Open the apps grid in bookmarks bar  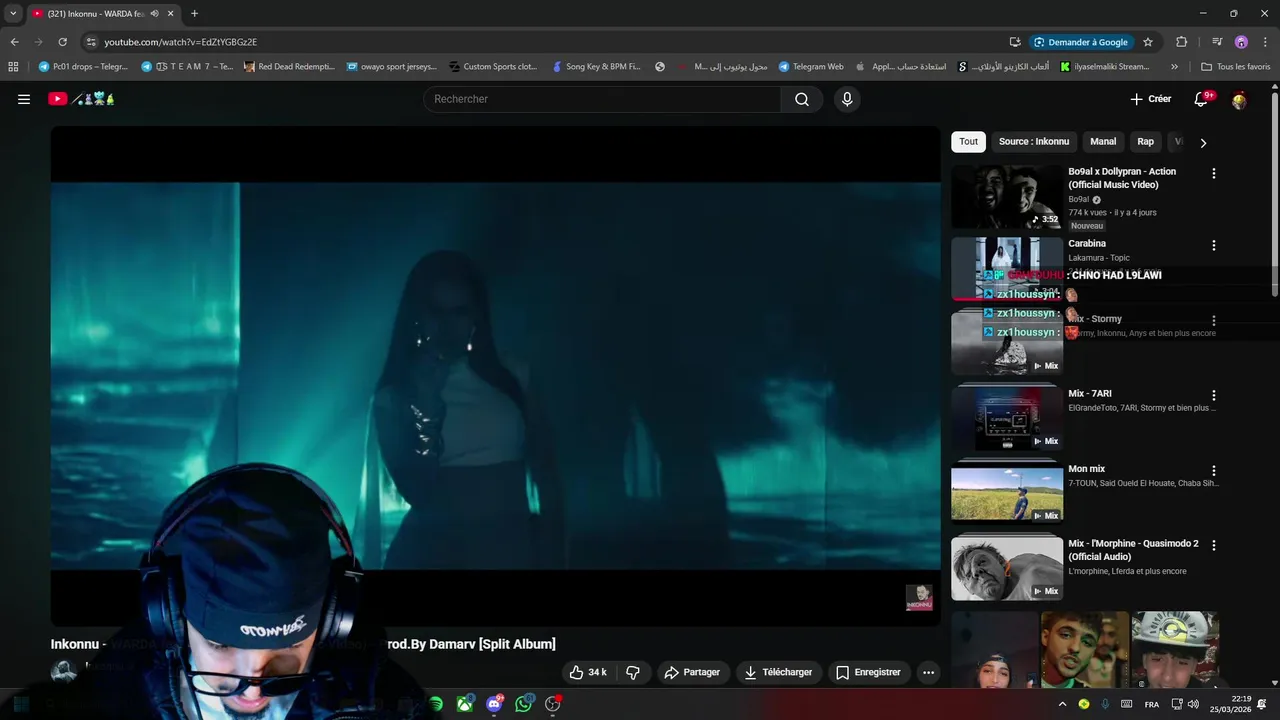[x=13, y=67]
